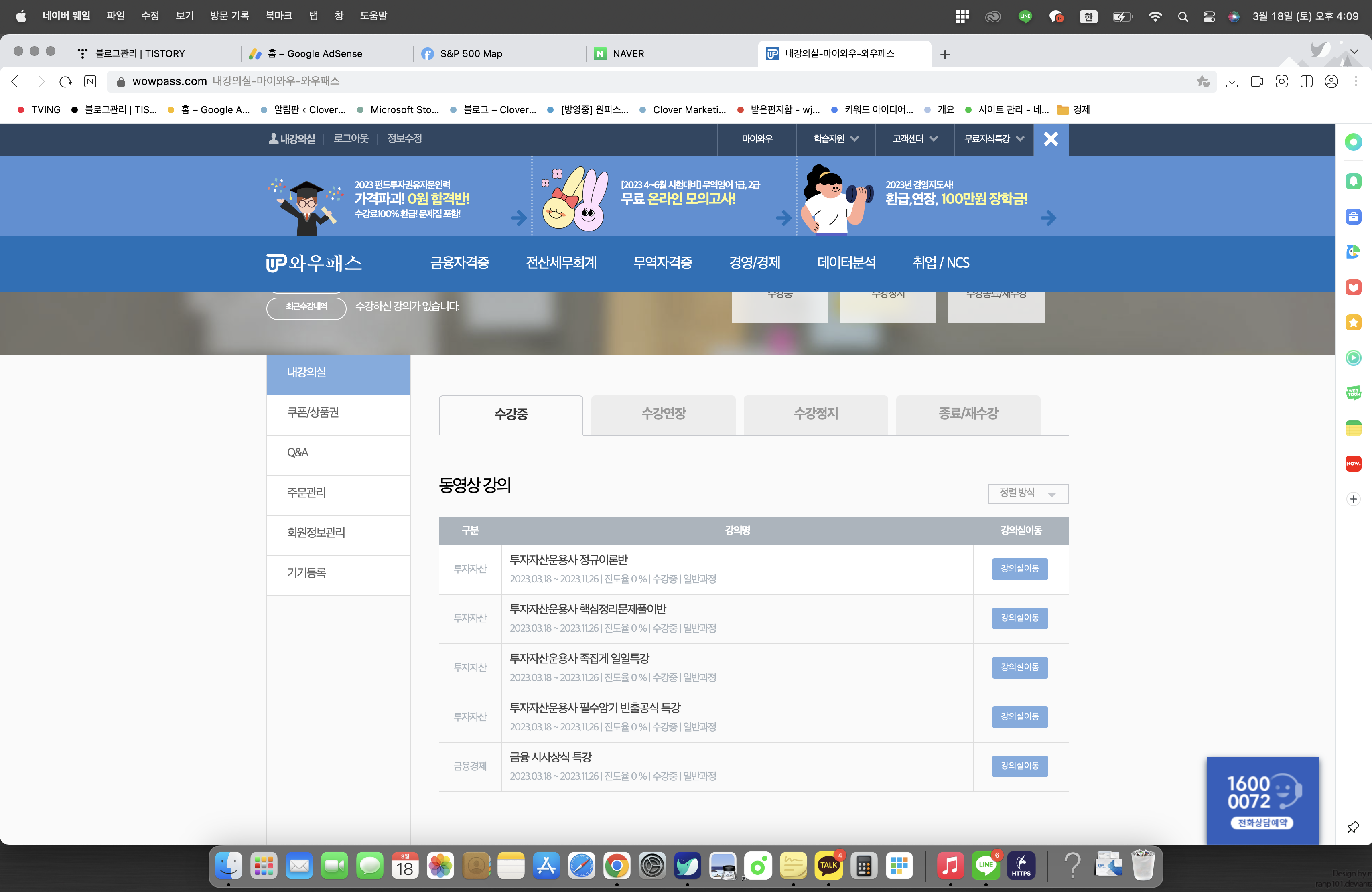The image size is (1372, 892).
Task: Go back with the browser back arrow
Action: [x=16, y=82]
